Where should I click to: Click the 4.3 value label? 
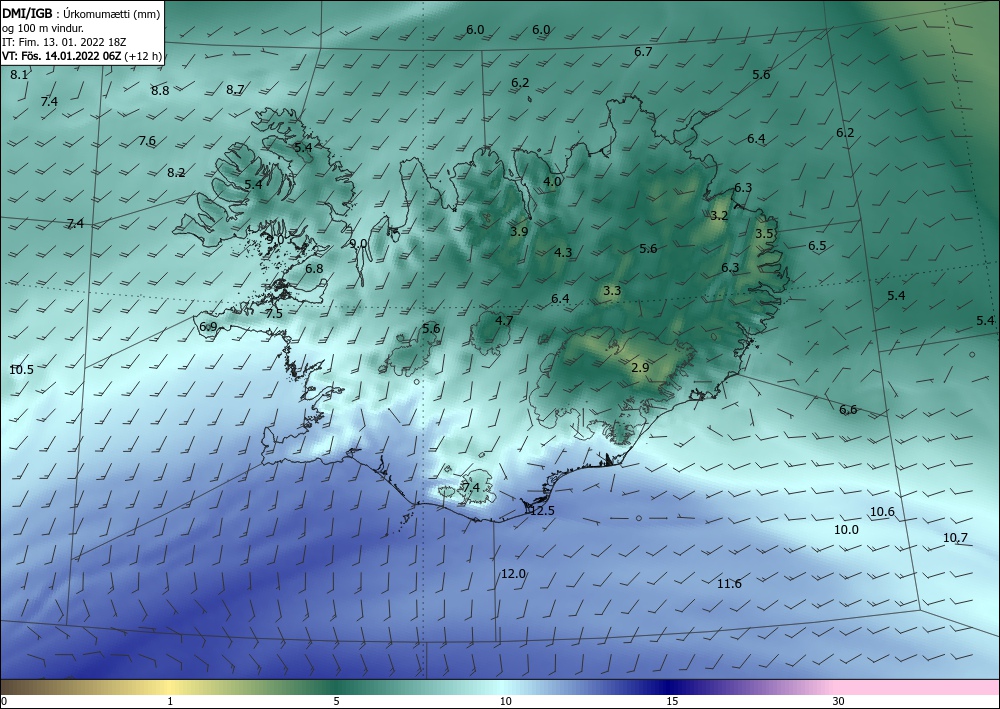pos(563,252)
